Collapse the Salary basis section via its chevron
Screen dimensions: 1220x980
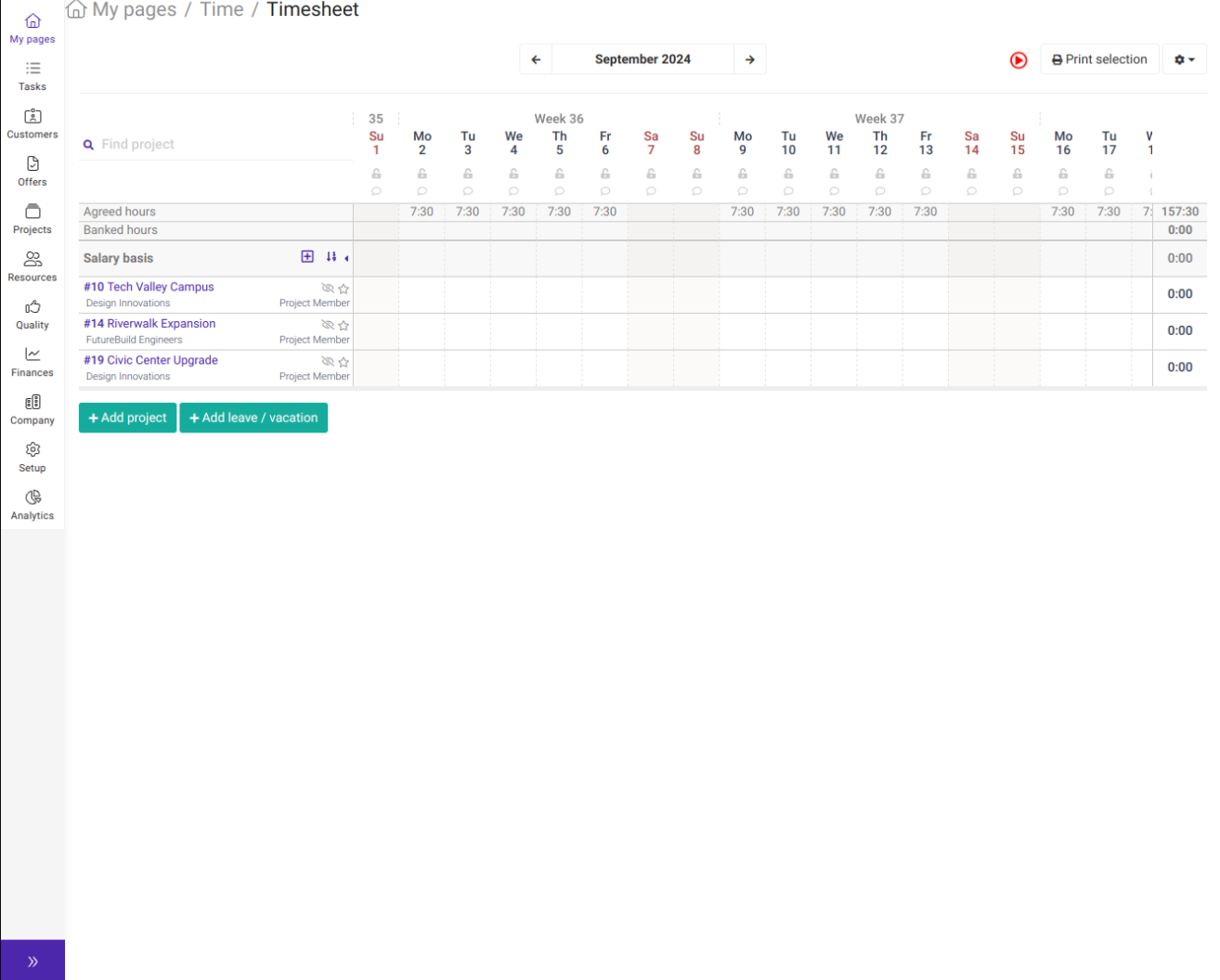[346, 259]
